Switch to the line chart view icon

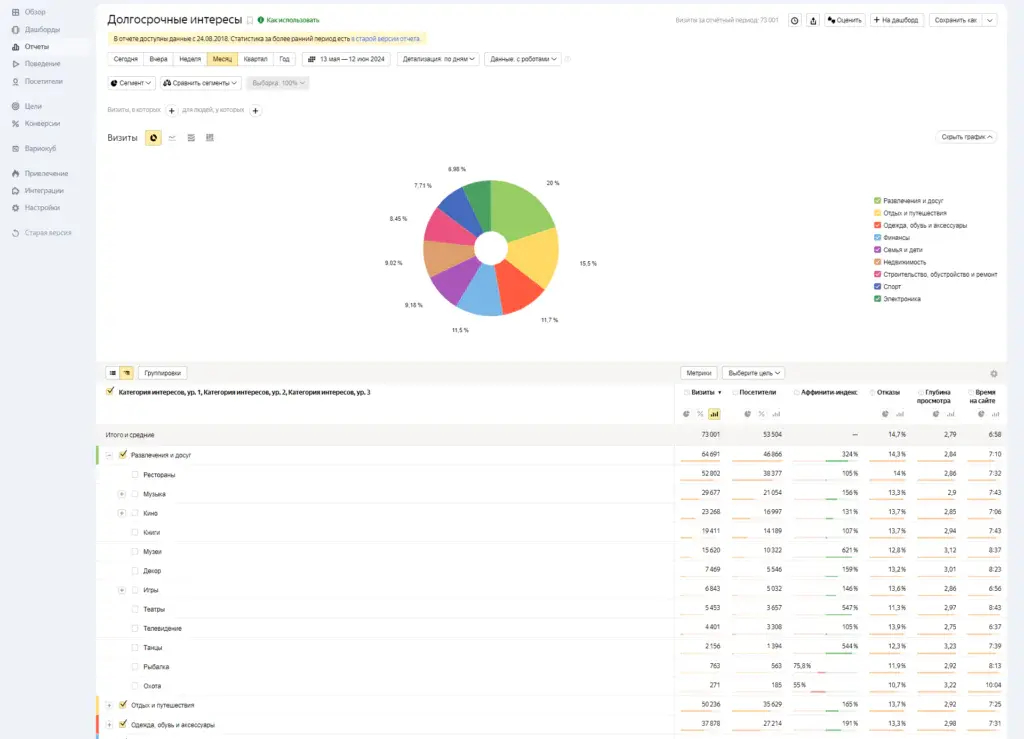click(x=172, y=137)
